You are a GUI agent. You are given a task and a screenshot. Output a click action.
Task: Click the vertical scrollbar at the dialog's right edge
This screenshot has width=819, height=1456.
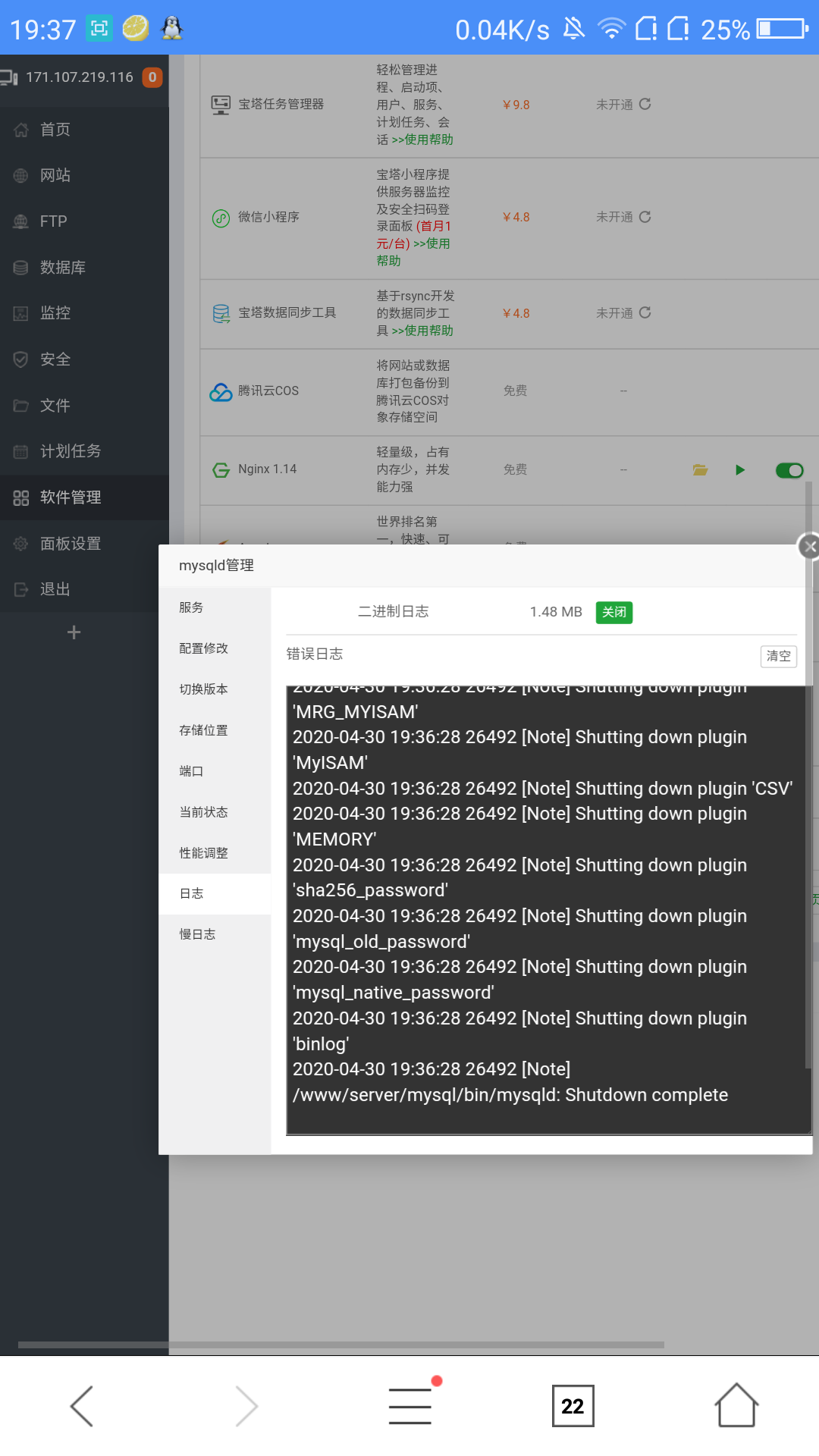(808, 773)
